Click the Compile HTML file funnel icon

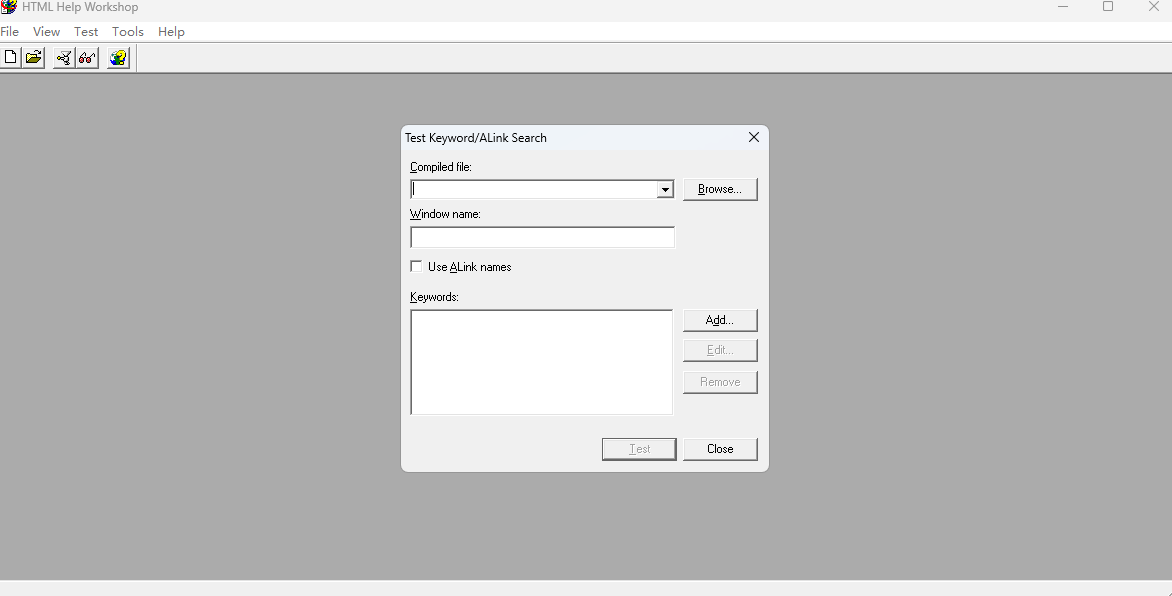coord(64,58)
